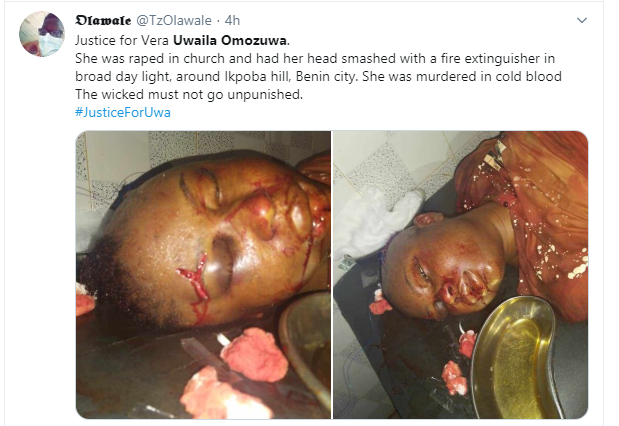Click the tweet line mentioning 'fire extinguisher'

tap(315, 59)
